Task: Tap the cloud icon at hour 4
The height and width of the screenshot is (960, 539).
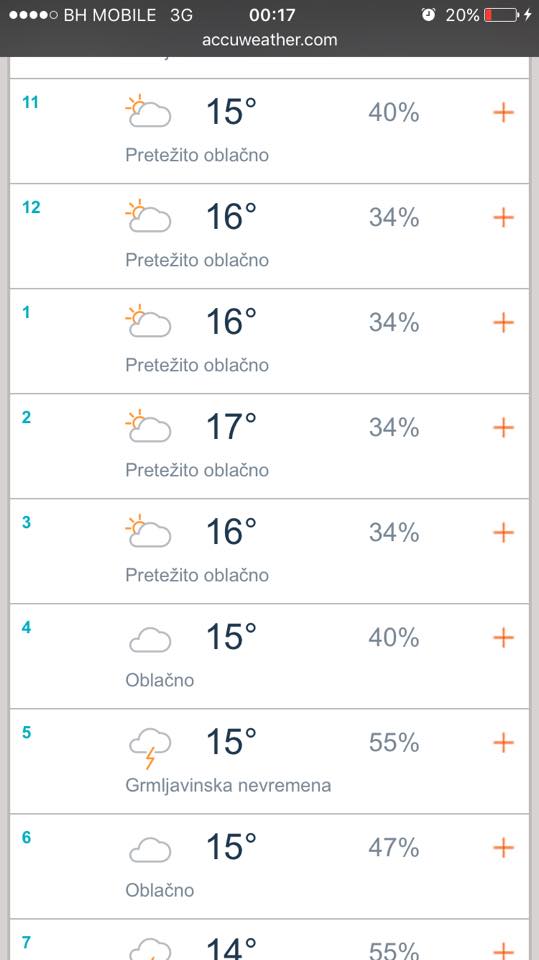Action: click(150, 640)
